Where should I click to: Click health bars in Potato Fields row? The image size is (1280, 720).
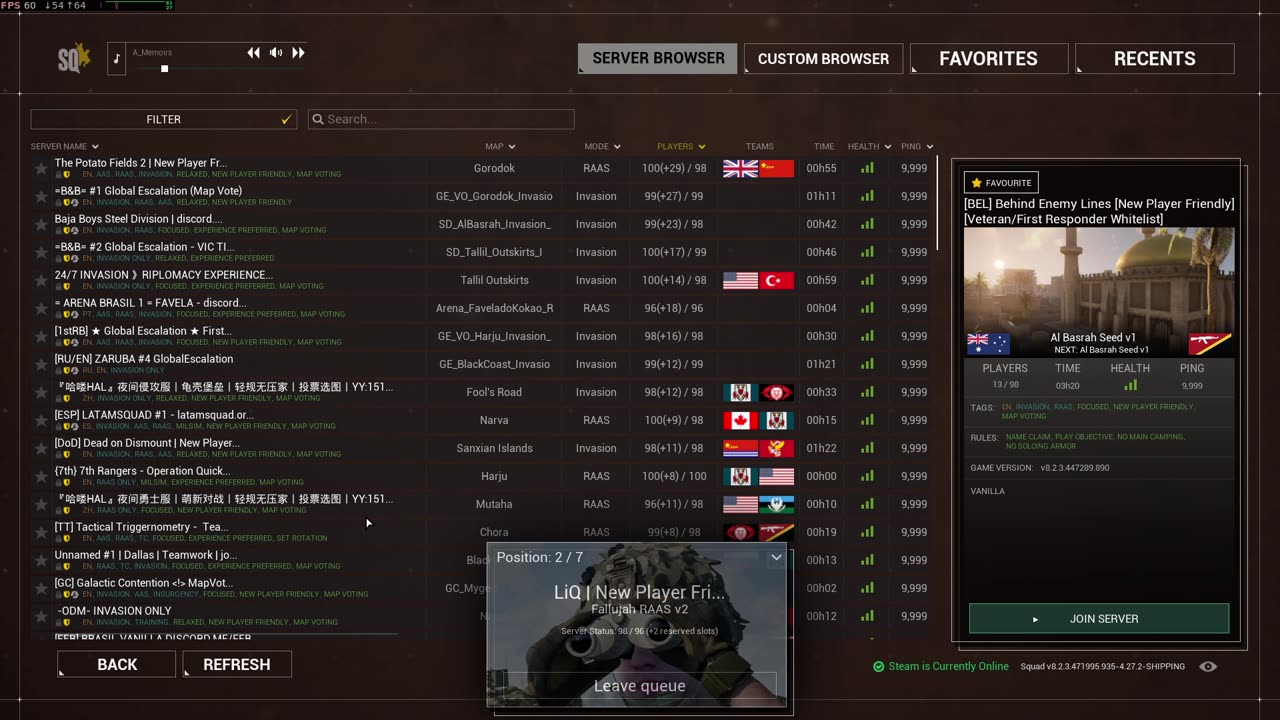(867, 168)
